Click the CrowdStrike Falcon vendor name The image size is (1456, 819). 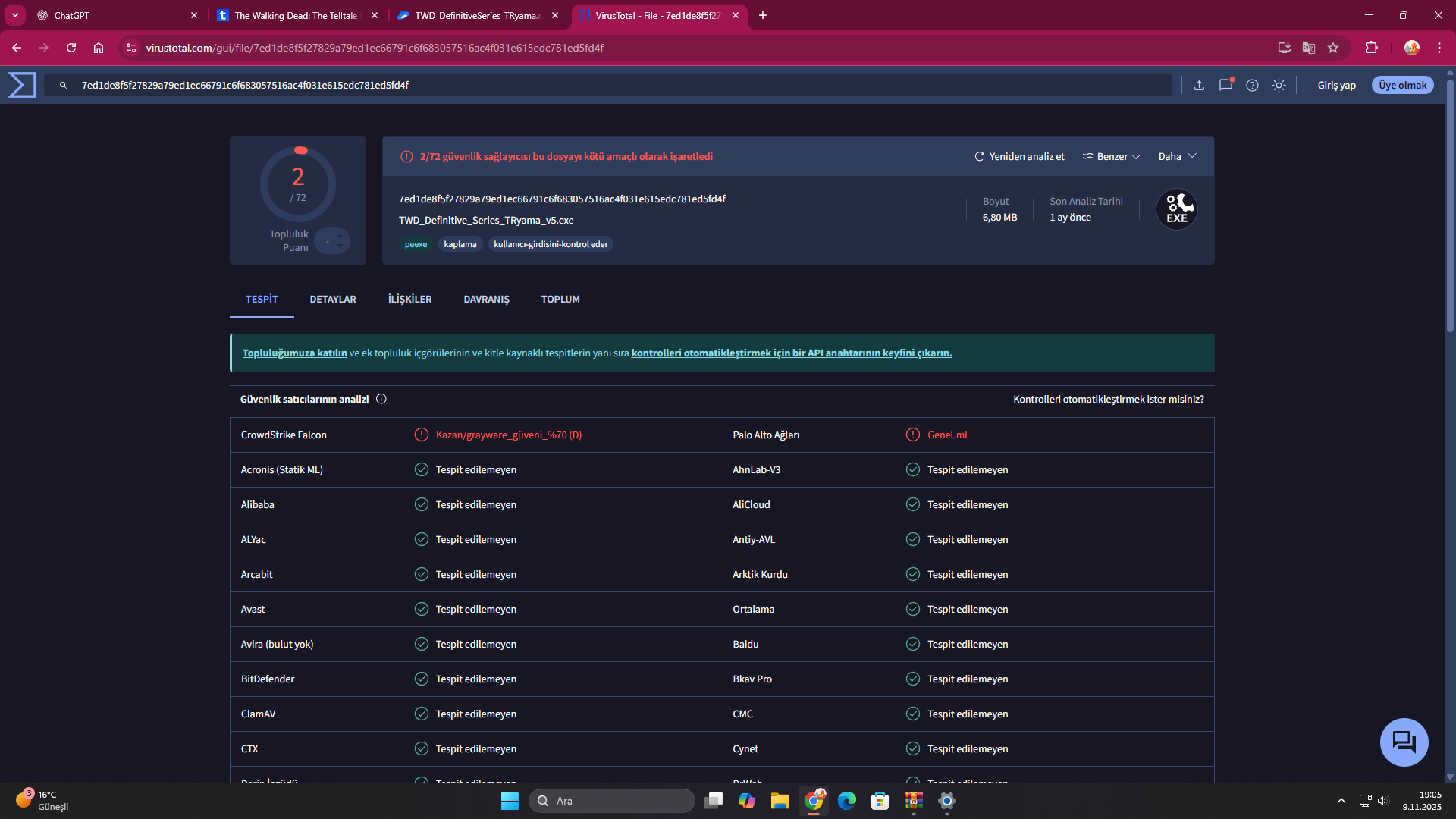tap(284, 435)
